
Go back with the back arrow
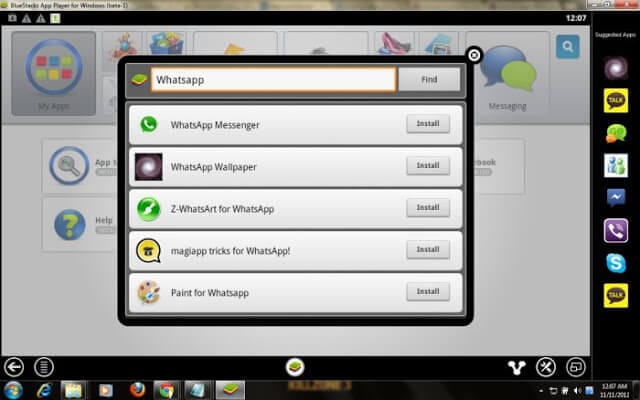[14, 367]
